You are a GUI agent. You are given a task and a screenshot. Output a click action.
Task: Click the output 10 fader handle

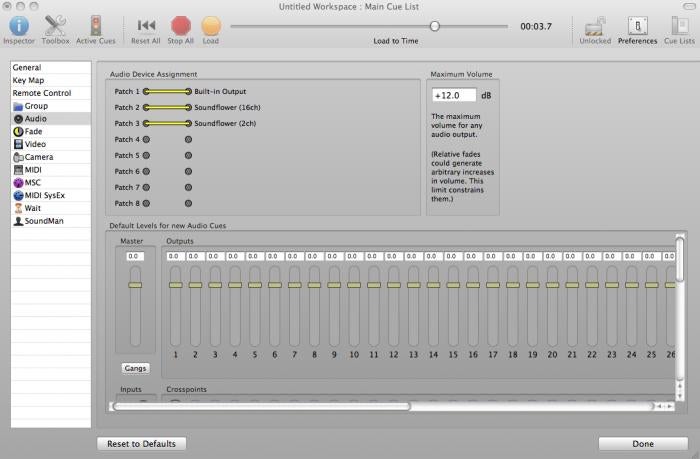pos(354,285)
